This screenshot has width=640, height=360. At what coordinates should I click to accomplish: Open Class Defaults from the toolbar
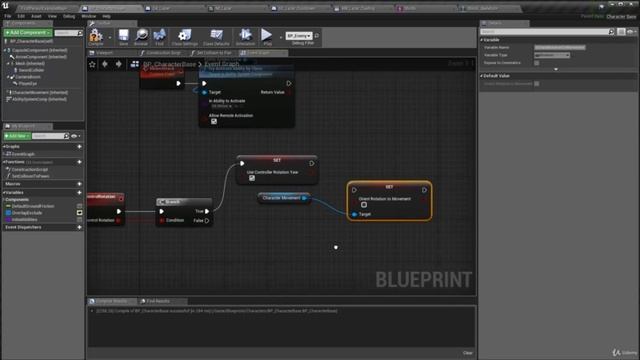click(x=216, y=37)
